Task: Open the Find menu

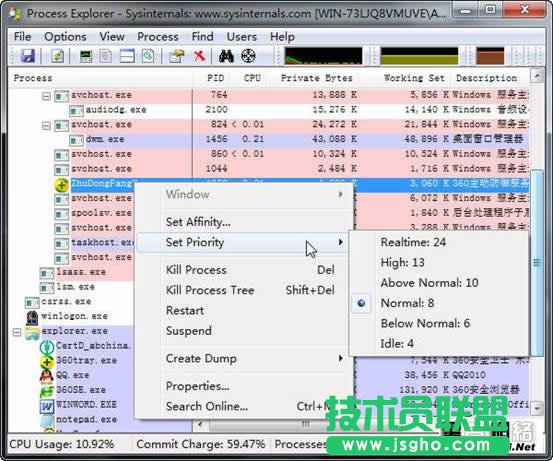Action: click(202, 37)
